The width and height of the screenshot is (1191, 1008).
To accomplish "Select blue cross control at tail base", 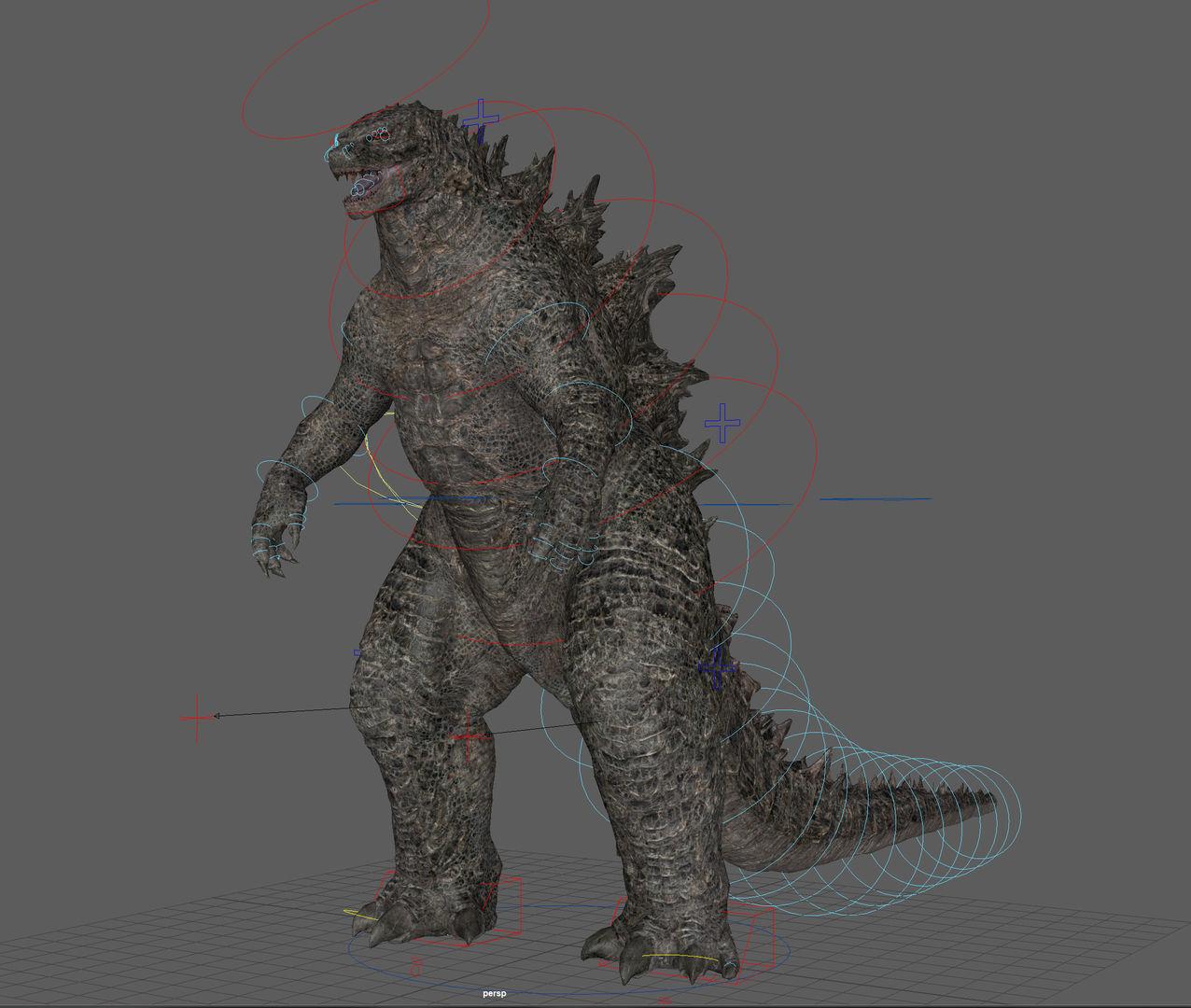I will click(x=715, y=666).
